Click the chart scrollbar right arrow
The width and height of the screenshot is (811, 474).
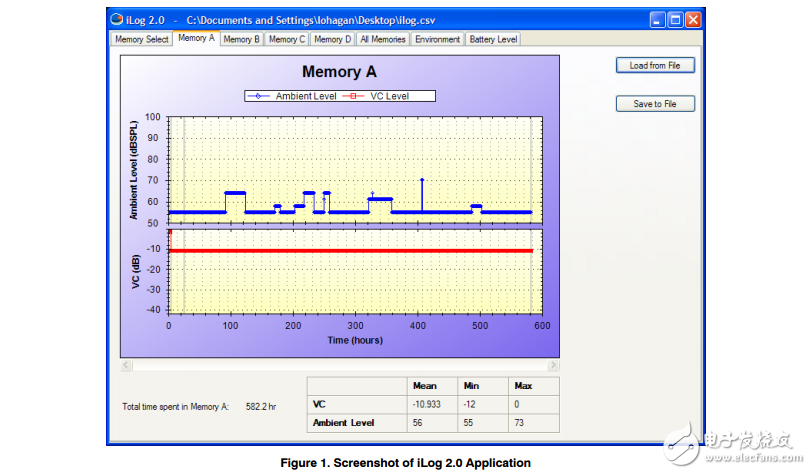click(x=553, y=365)
